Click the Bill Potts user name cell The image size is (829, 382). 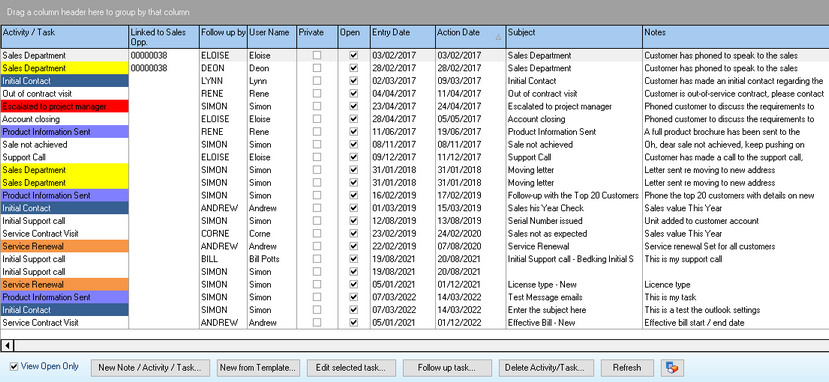[x=272, y=259]
